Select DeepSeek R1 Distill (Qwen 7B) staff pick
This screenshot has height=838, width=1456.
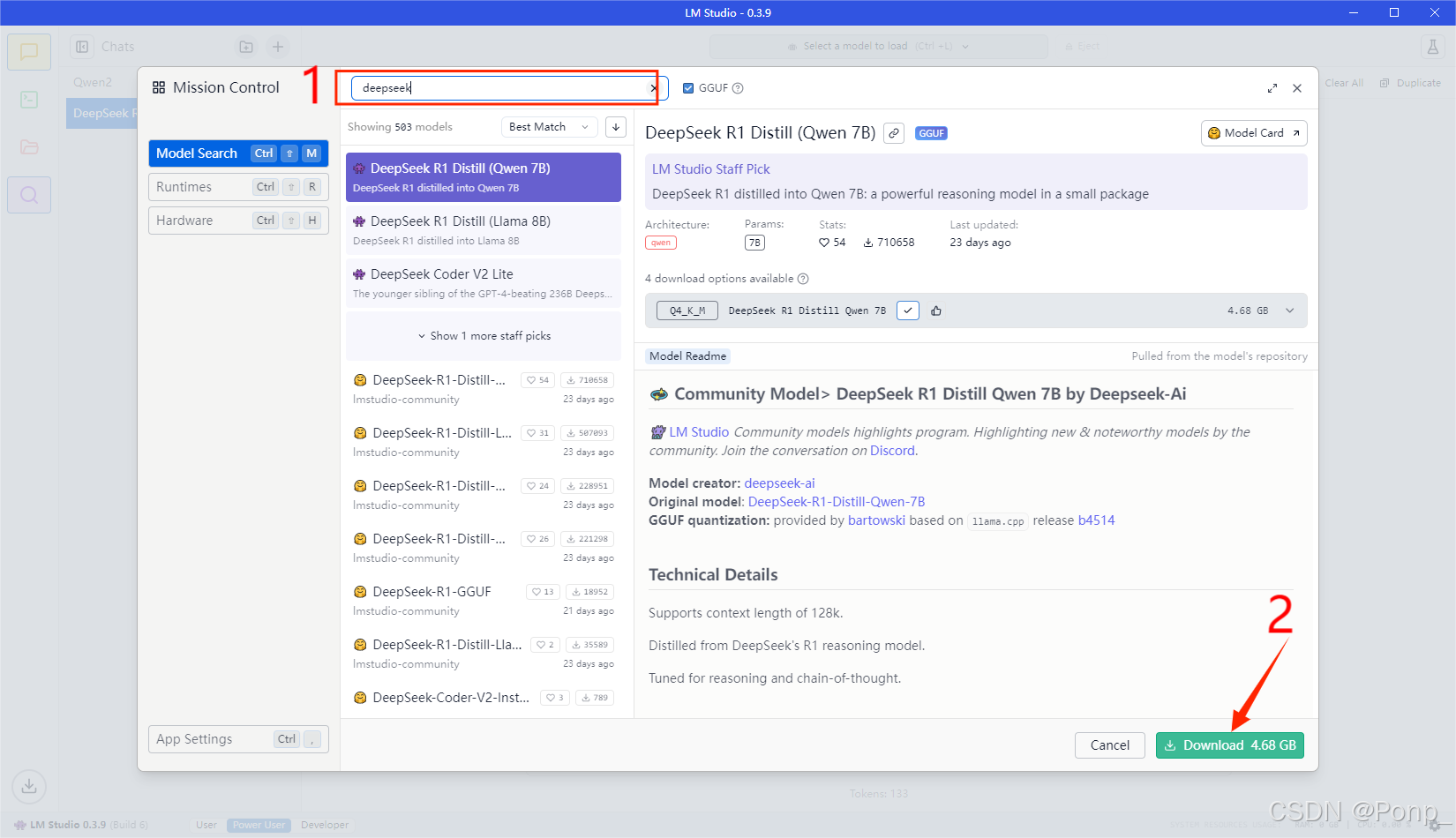coord(484,177)
